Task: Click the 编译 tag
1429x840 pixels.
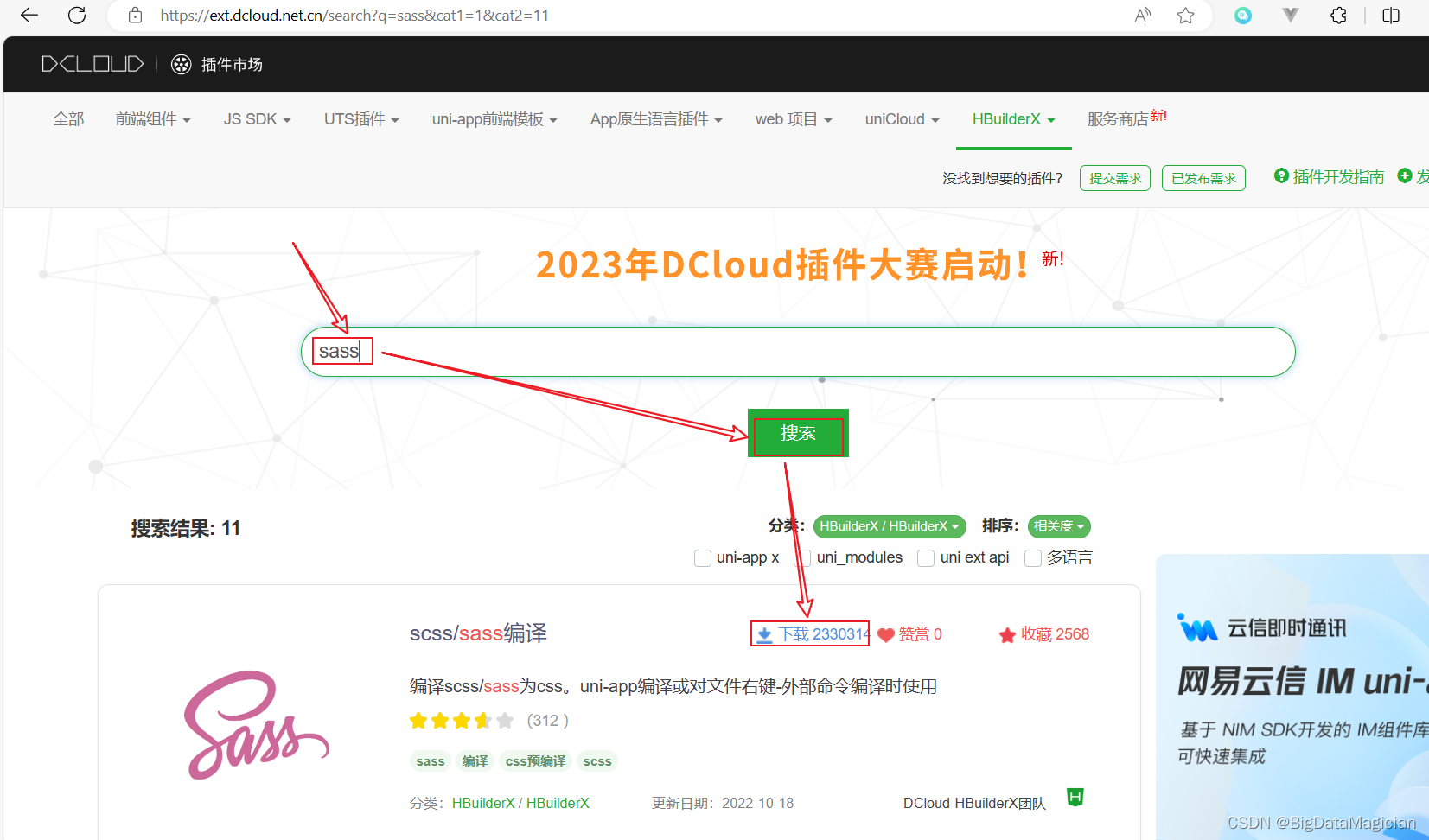Action: (475, 761)
